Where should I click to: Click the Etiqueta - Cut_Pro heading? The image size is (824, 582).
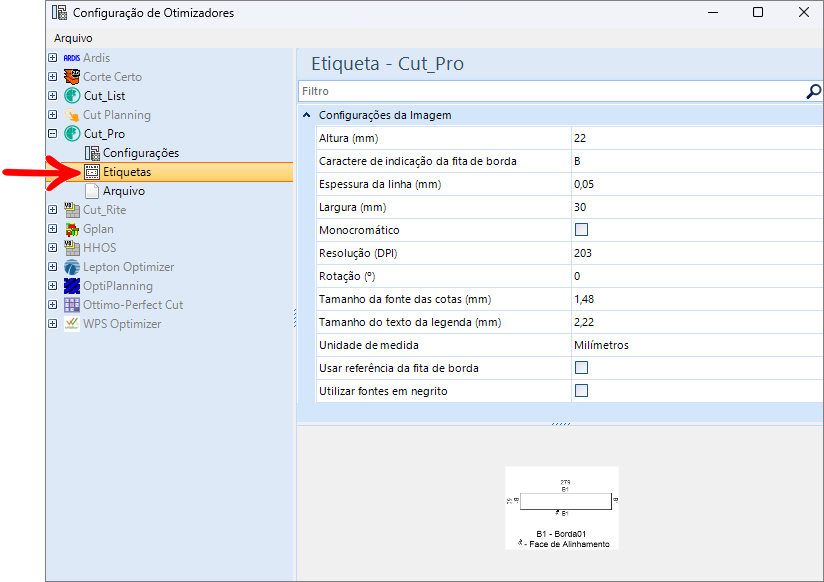point(387,64)
